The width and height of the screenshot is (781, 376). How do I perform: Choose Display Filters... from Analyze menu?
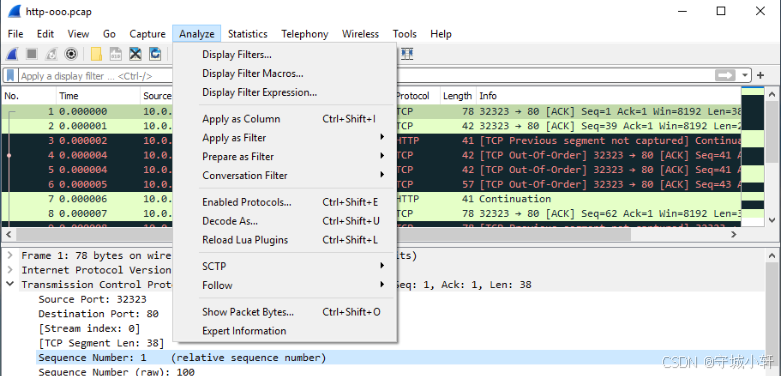(x=285, y=55)
